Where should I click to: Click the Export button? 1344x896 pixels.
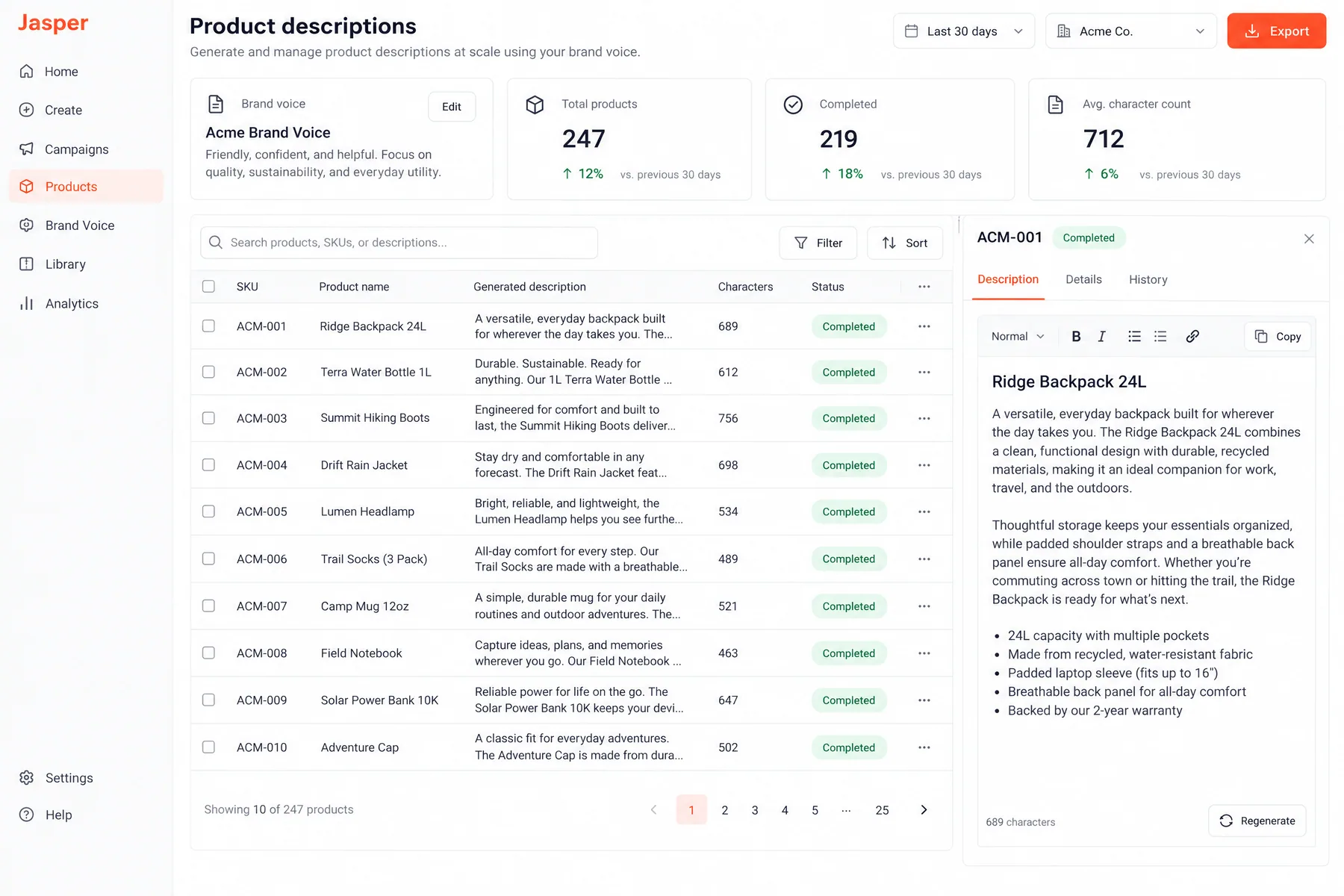coord(1276,31)
